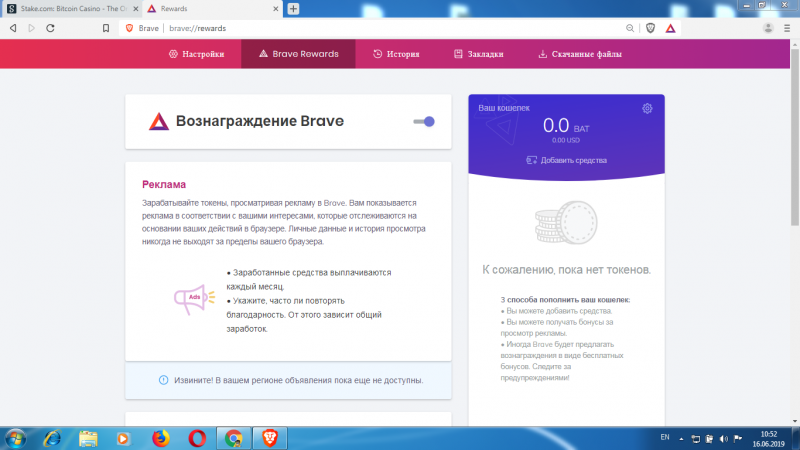Click the '0.0 BAT' wallet balance
The height and width of the screenshot is (450, 800).
click(566, 126)
